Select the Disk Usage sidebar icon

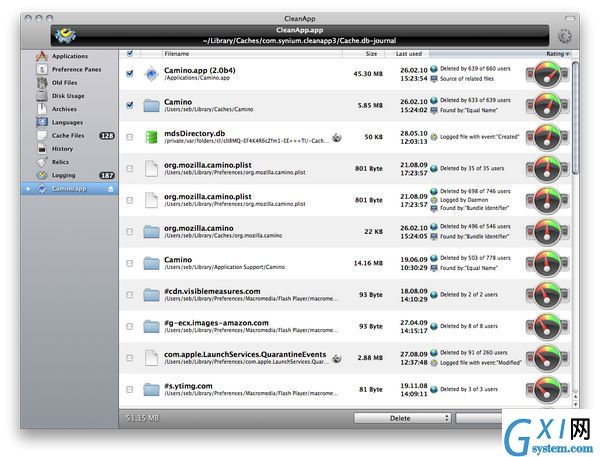point(42,96)
